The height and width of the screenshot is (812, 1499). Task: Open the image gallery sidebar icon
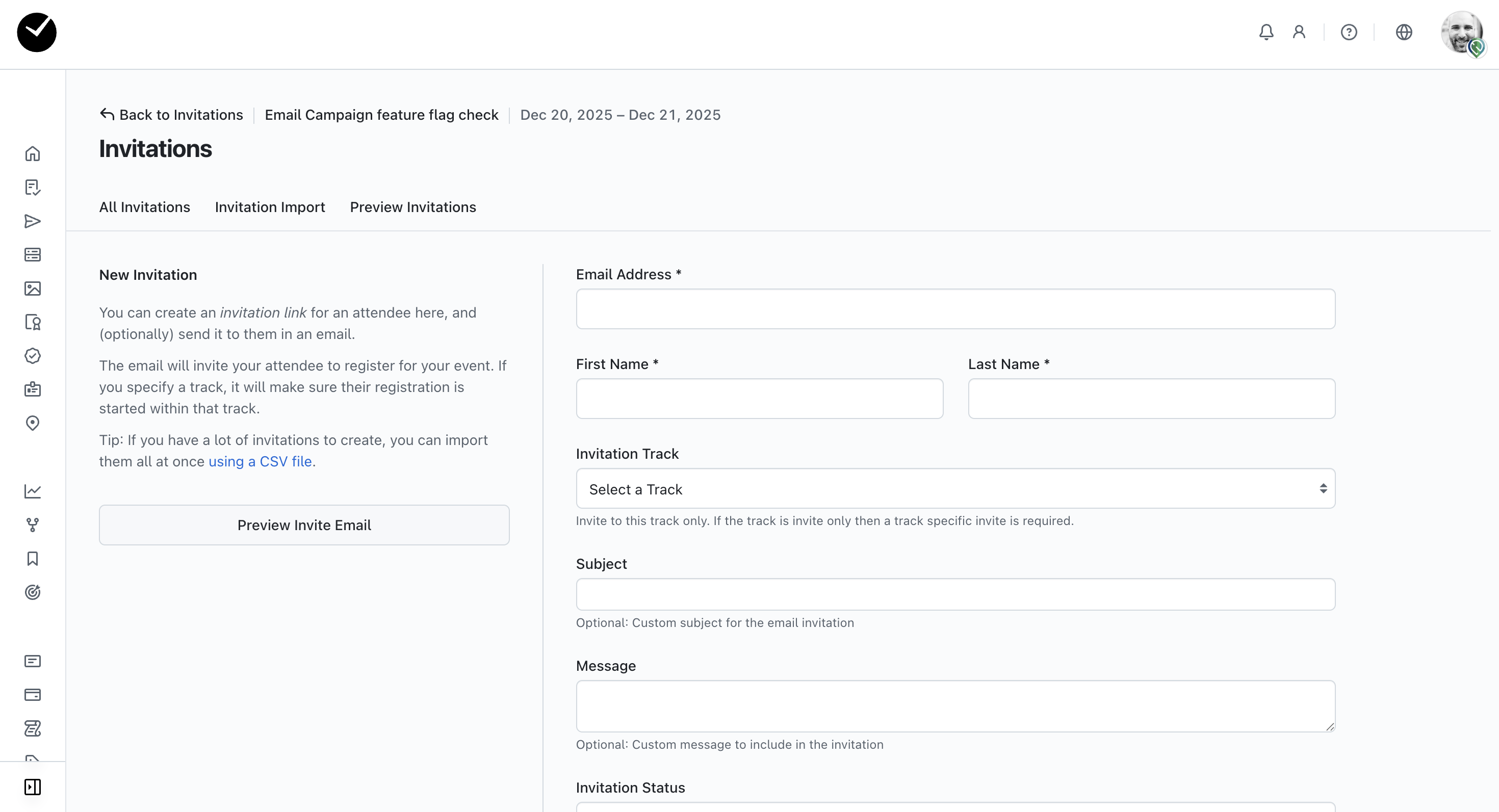click(33, 289)
